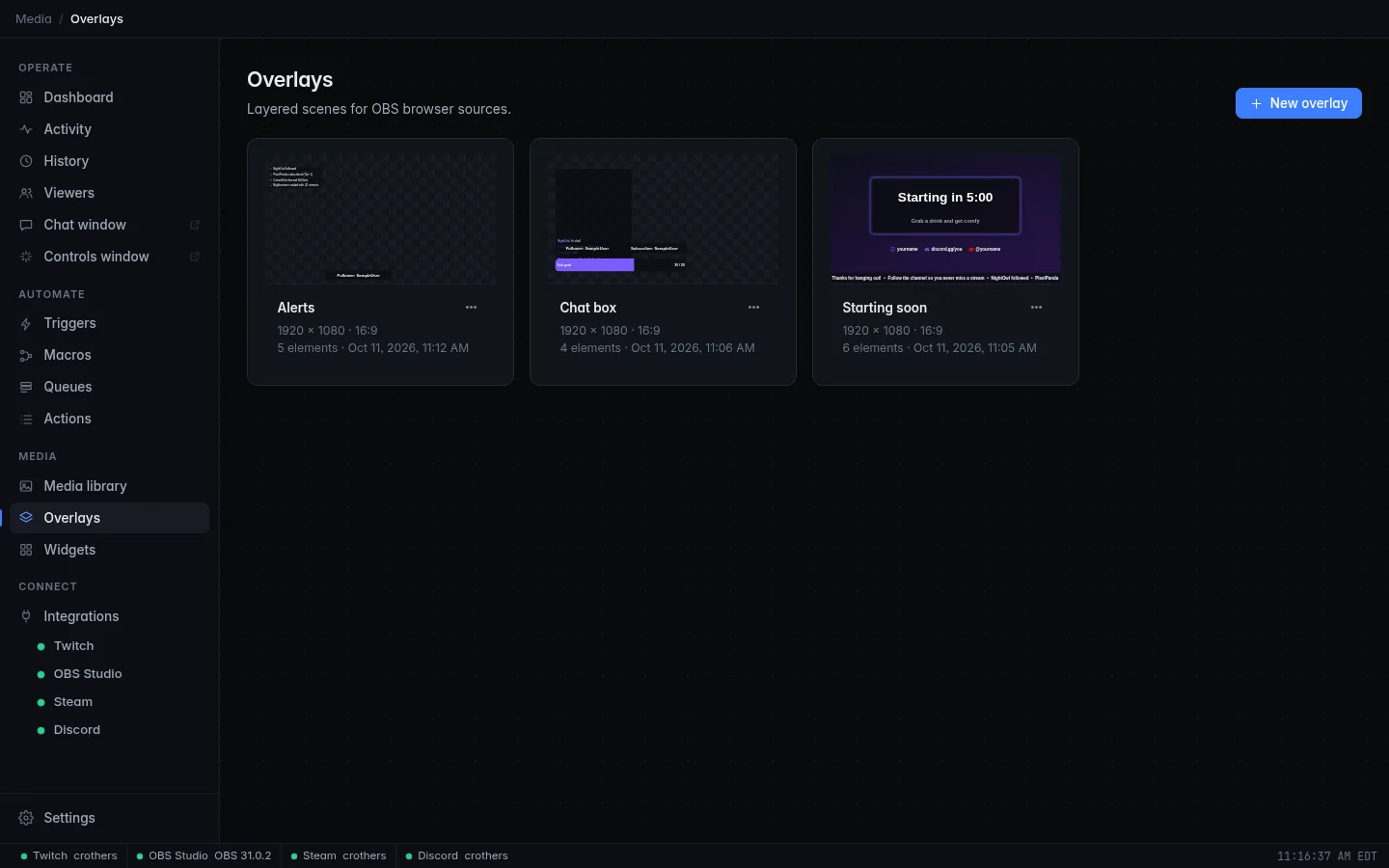This screenshot has height=868, width=1389.
Task: Open the Viewers section
Action: (109, 193)
